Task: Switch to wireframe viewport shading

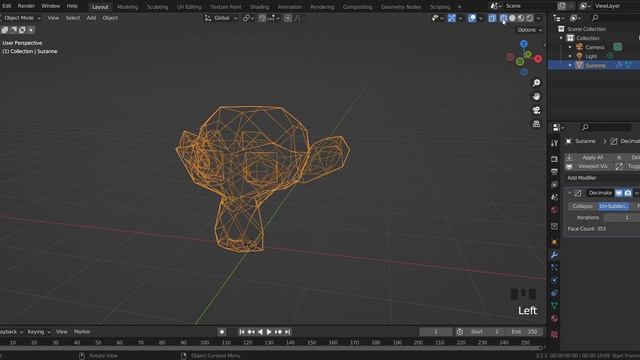Action: pyautogui.click(x=503, y=18)
